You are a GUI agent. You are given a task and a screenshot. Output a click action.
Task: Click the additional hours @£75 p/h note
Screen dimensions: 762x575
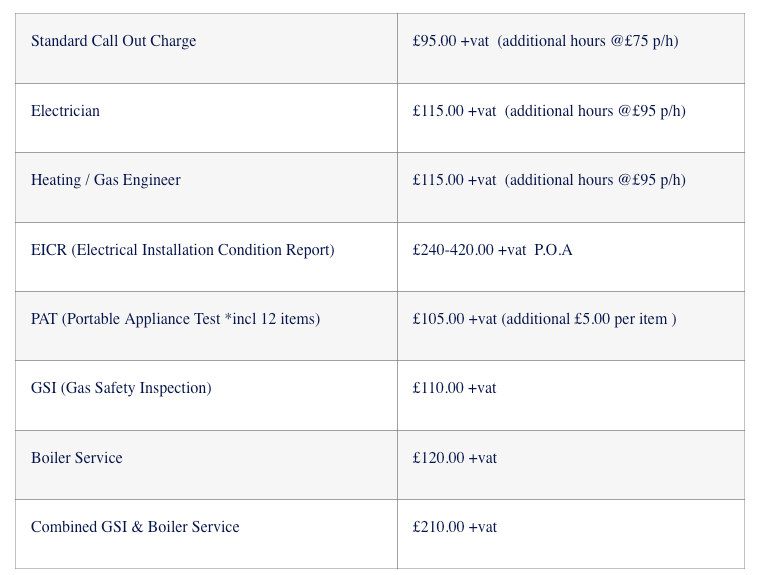[x=588, y=42]
